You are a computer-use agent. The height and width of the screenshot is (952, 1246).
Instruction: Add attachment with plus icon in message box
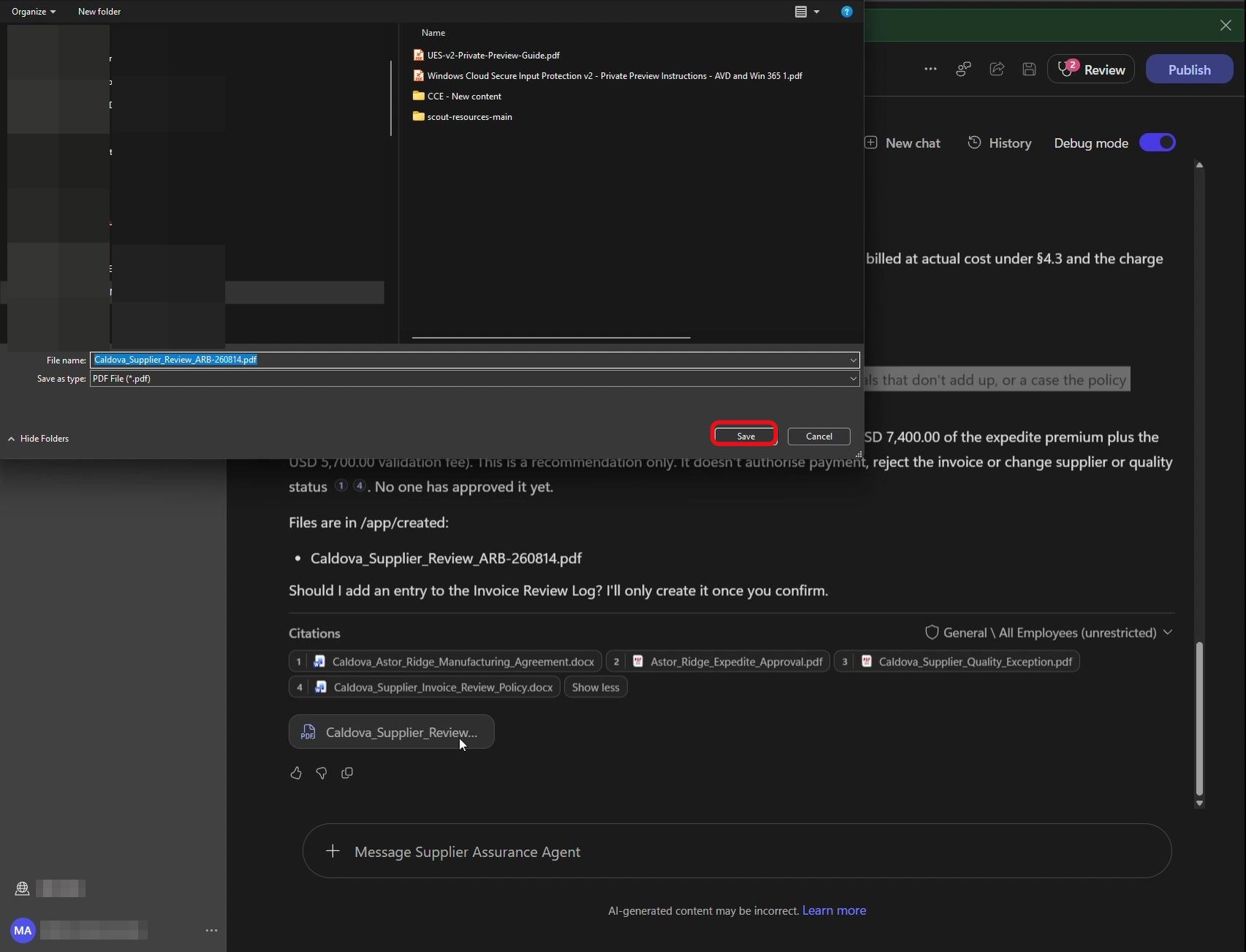[x=333, y=851]
